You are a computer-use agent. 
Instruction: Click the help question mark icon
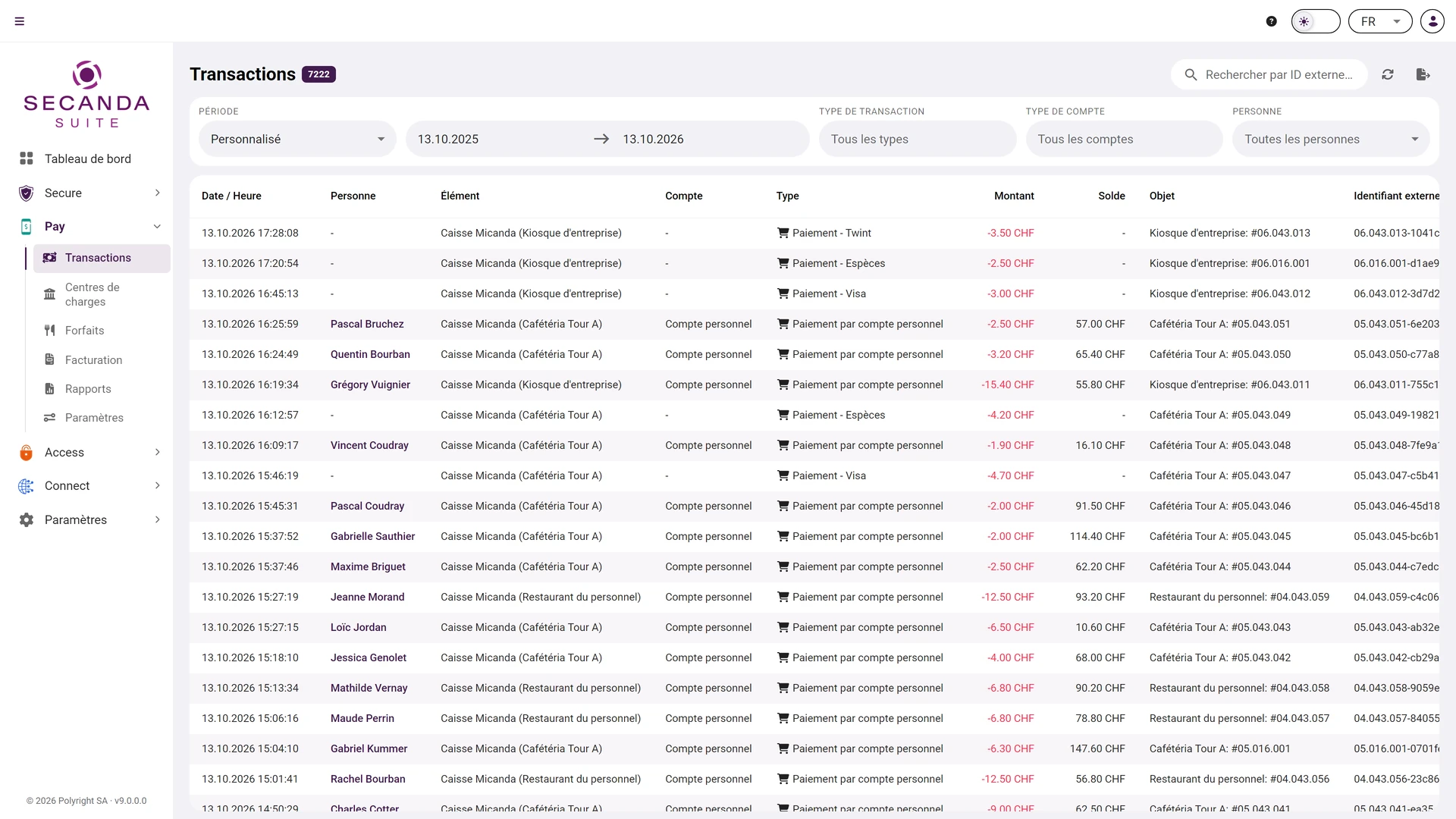[1272, 21]
